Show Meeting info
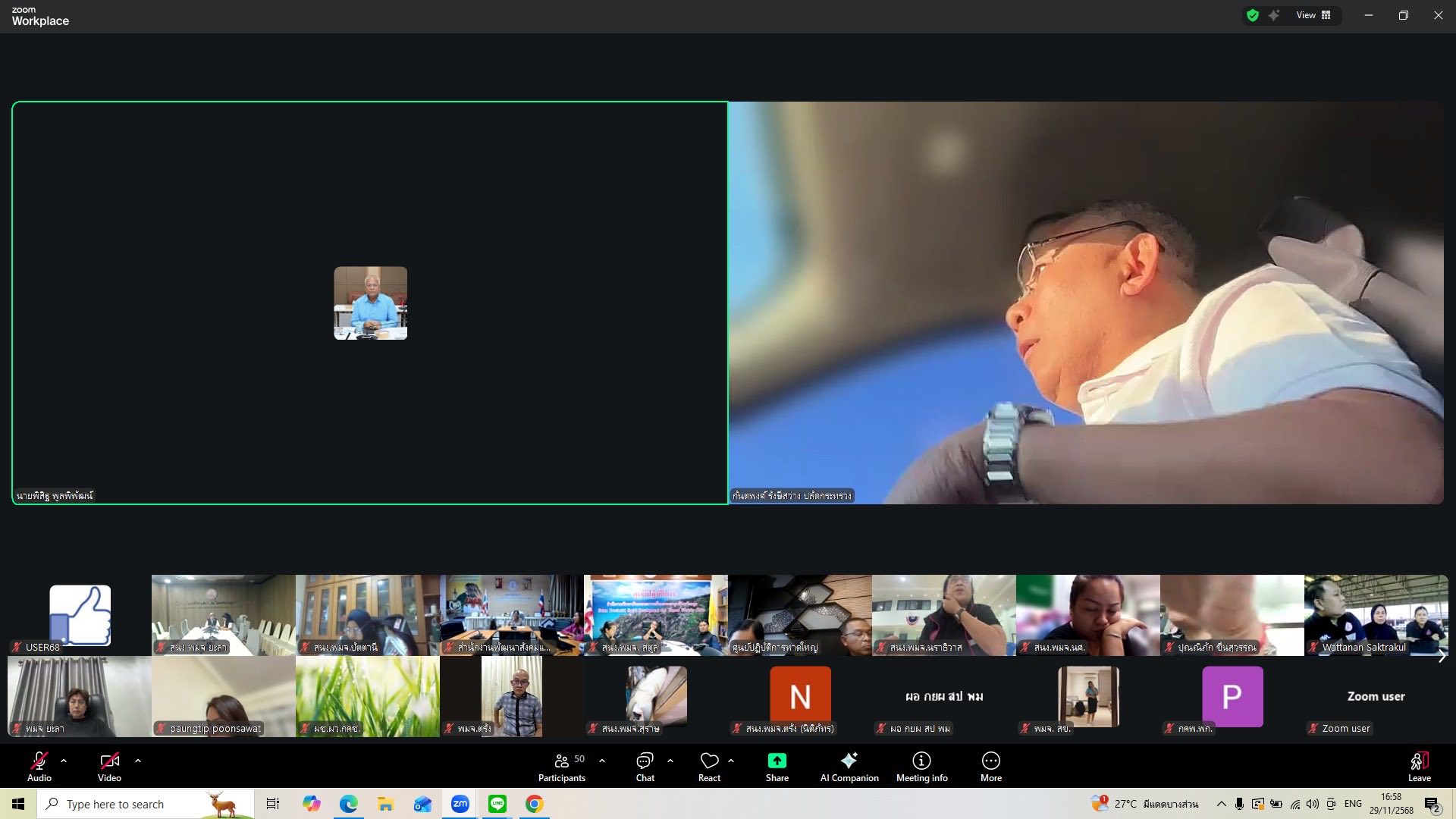The width and height of the screenshot is (1456, 819). click(921, 766)
